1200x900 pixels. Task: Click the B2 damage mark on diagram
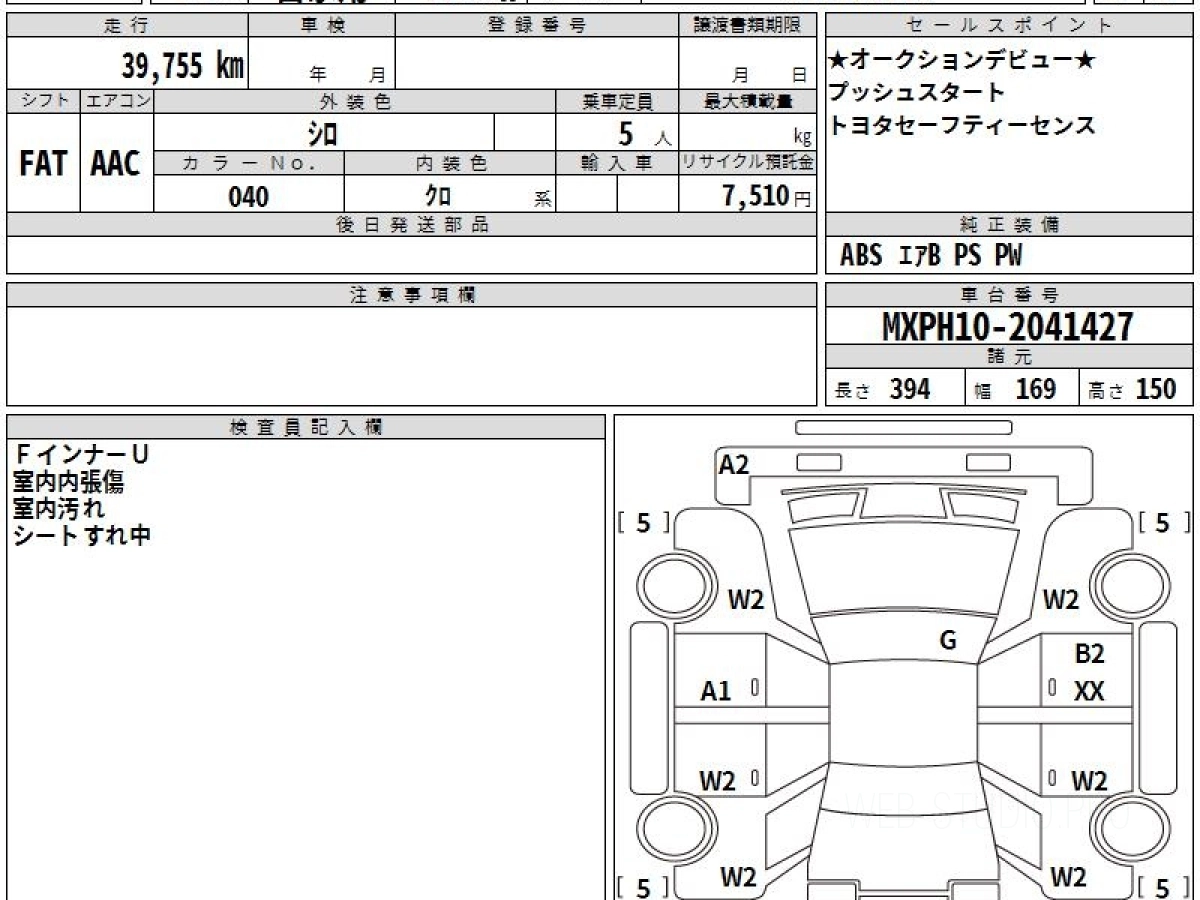pyautogui.click(x=1089, y=655)
